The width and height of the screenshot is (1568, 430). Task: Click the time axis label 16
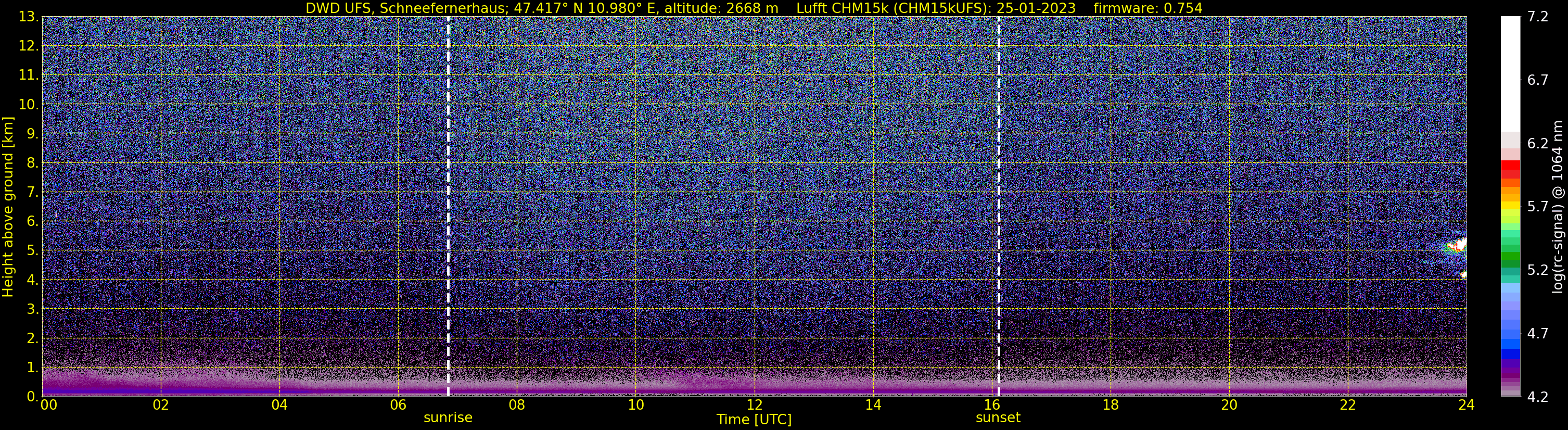[991, 406]
